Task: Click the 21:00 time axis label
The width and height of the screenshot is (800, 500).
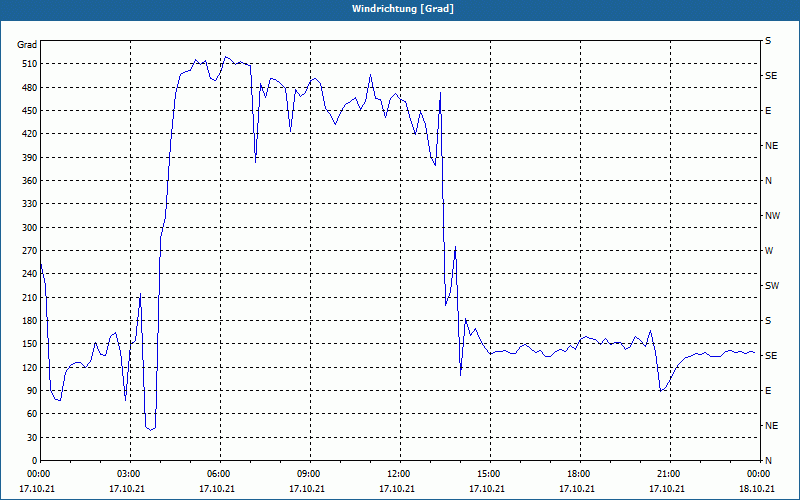Action: point(668,474)
